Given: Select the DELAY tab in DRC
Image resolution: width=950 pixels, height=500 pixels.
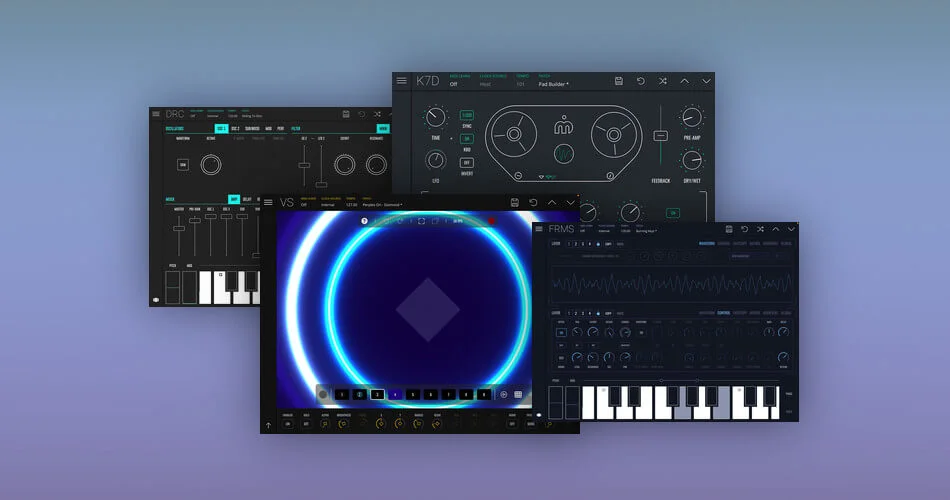Looking at the screenshot, I should (x=247, y=199).
